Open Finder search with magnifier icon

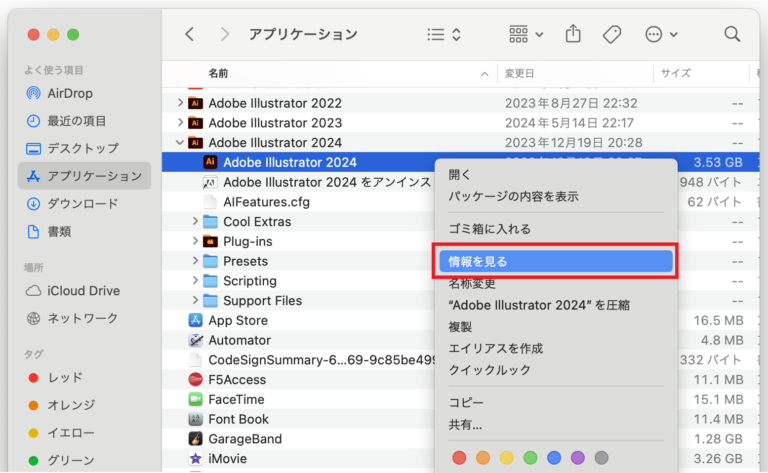pyautogui.click(x=732, y=34)
